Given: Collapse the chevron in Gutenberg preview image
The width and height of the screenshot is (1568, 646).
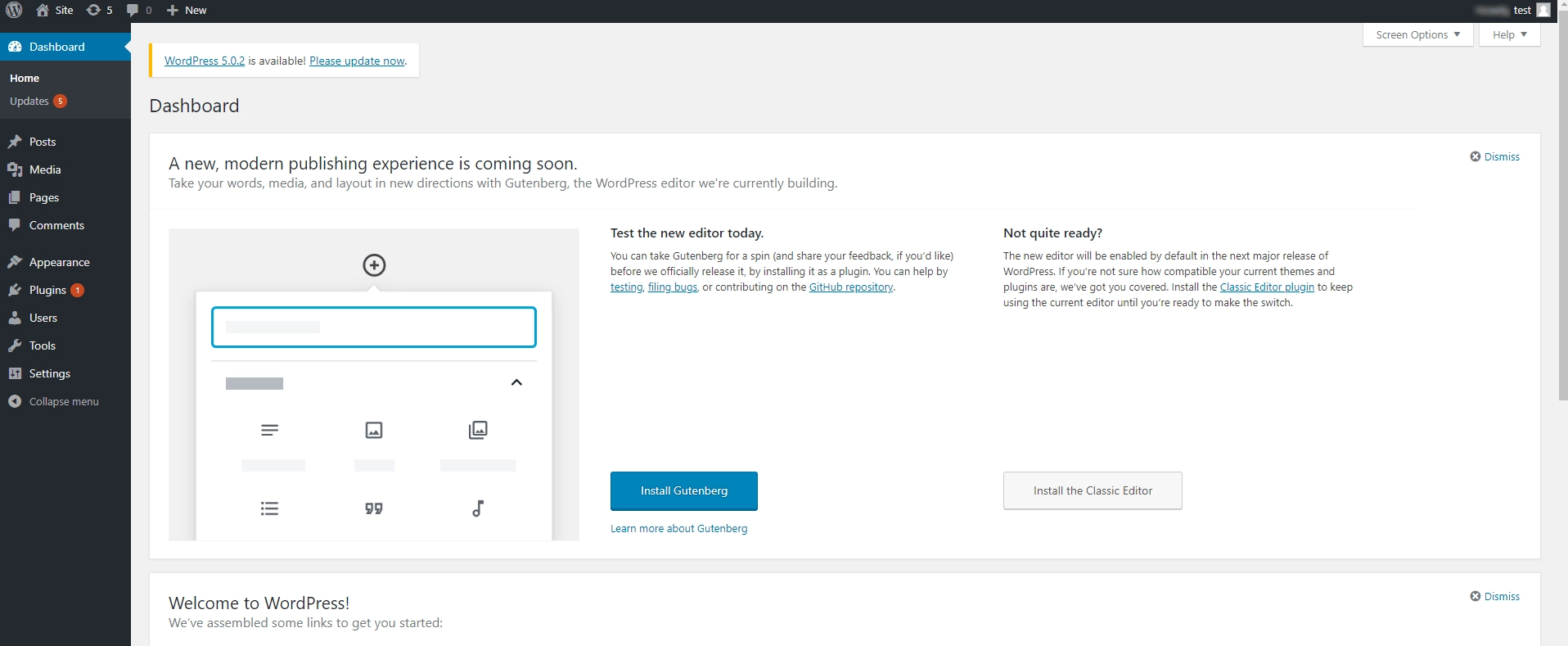Looking at the screenshot, I should [x=516, y=382].
